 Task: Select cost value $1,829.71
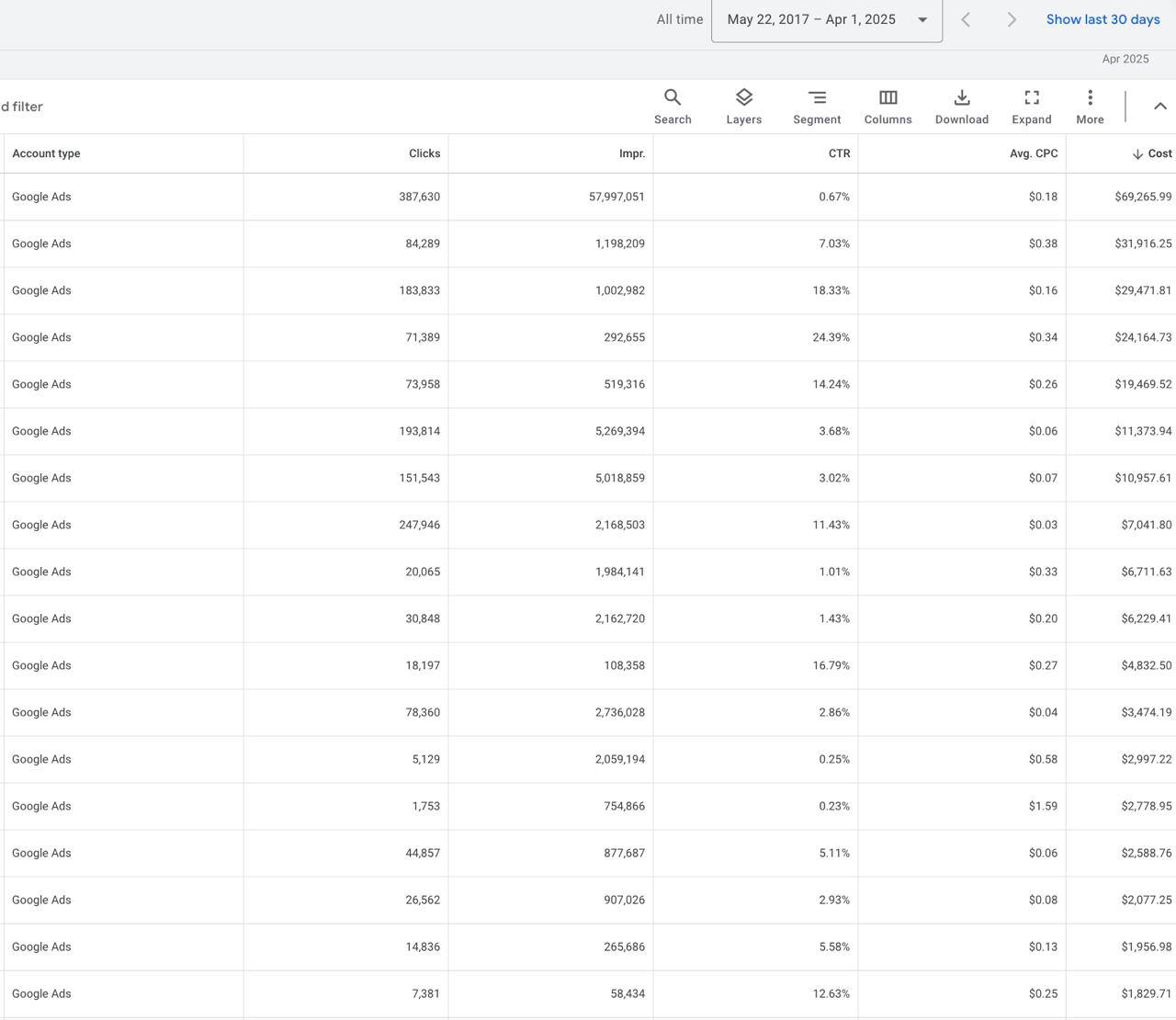pyautogui.click(x=1147, y=993)
